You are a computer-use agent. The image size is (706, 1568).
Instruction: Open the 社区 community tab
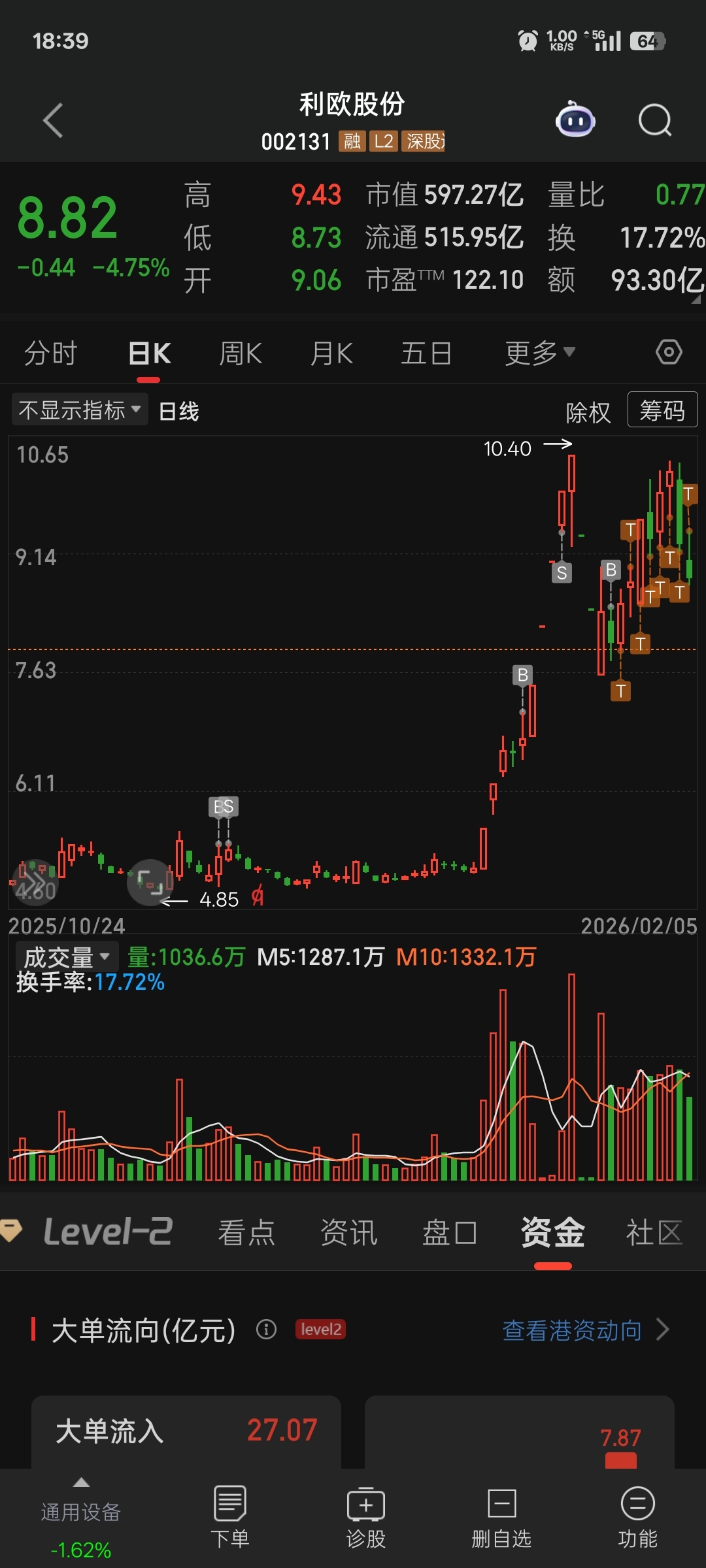[654, 1232]
